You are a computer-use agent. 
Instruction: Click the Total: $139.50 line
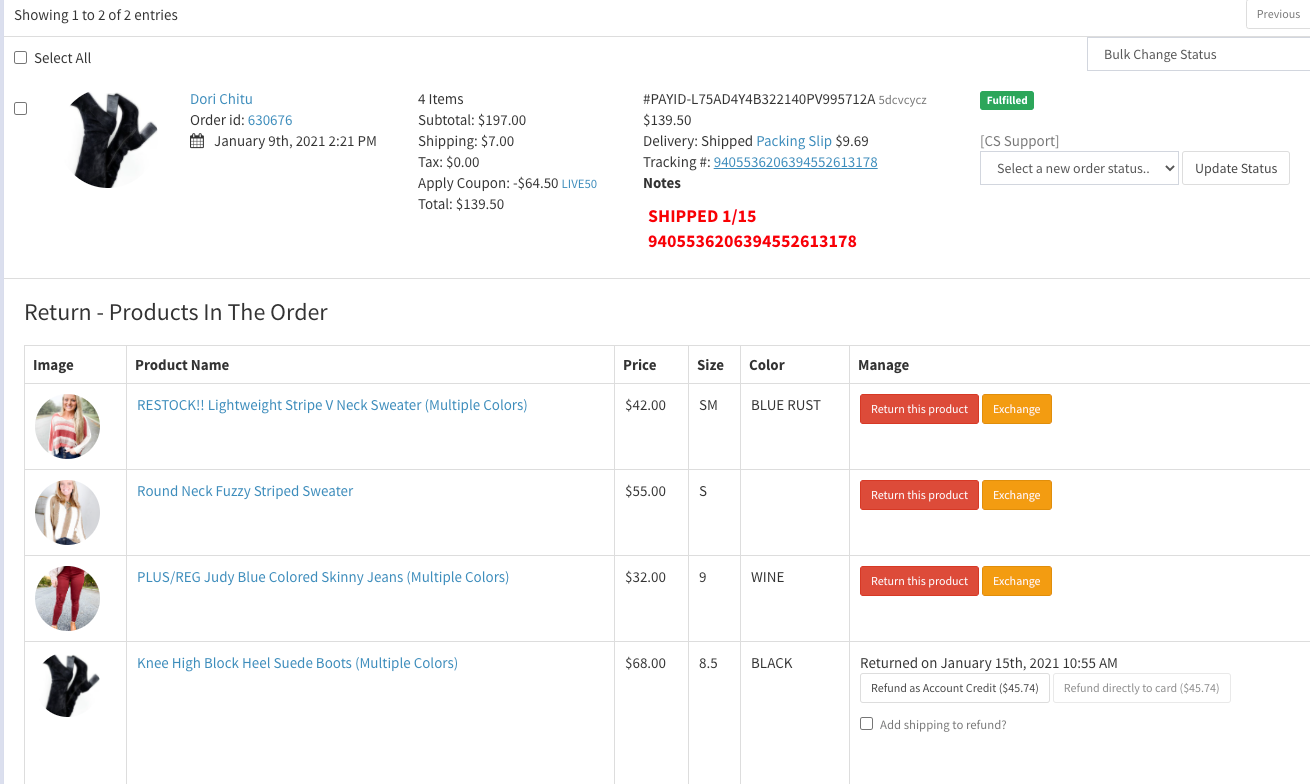(461, 204)
